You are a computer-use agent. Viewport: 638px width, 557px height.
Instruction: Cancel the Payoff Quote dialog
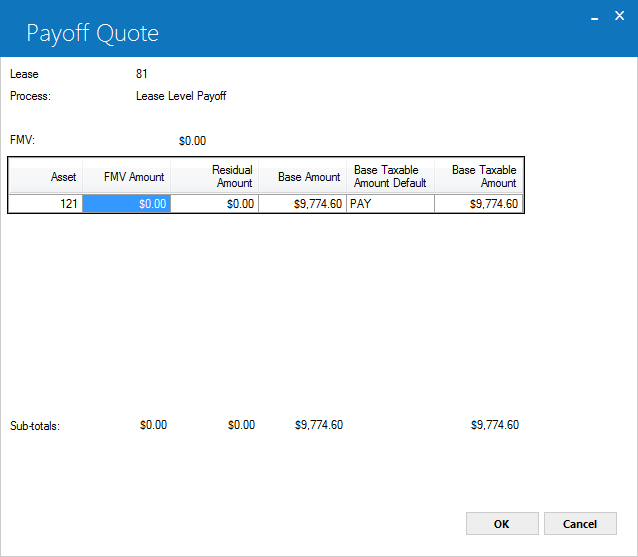[x=580, y=524]
